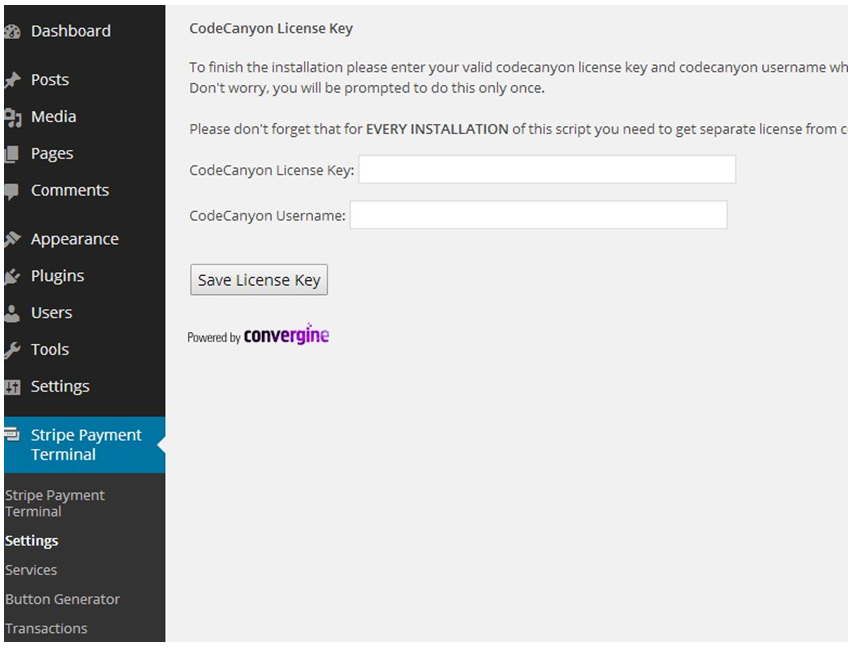The image size is (854, 649).
Task: Click the 'CodeCanyon License Key:' field label
Action: pos(272,170)
